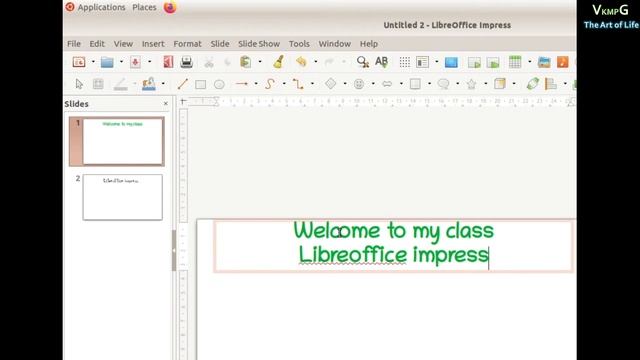Choose the Select arrow tool
Viewport: 640px width, 360px height.
(79, 84)
